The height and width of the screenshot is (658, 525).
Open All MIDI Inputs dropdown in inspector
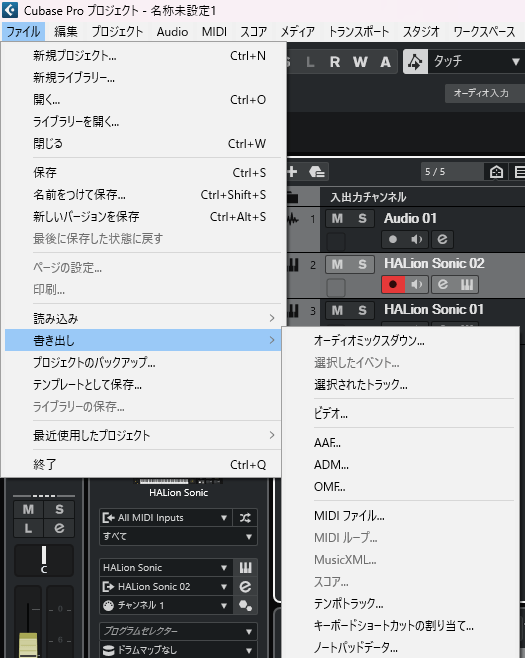[x=166, y=518]
